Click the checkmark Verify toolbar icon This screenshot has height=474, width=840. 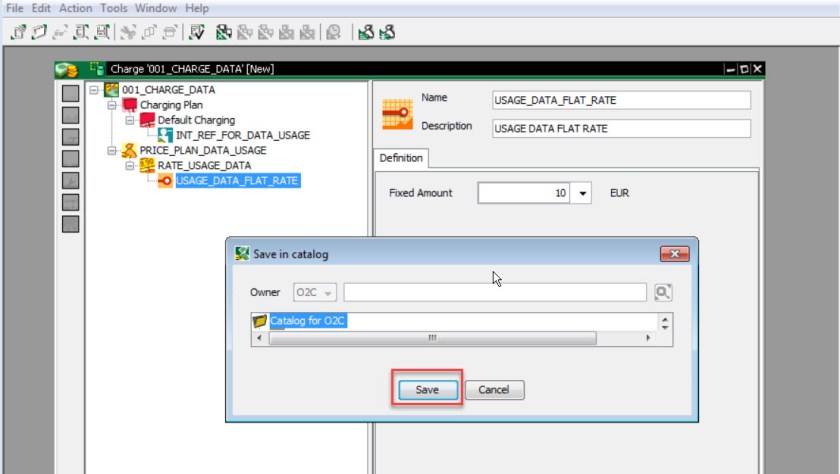click(197, 32)
